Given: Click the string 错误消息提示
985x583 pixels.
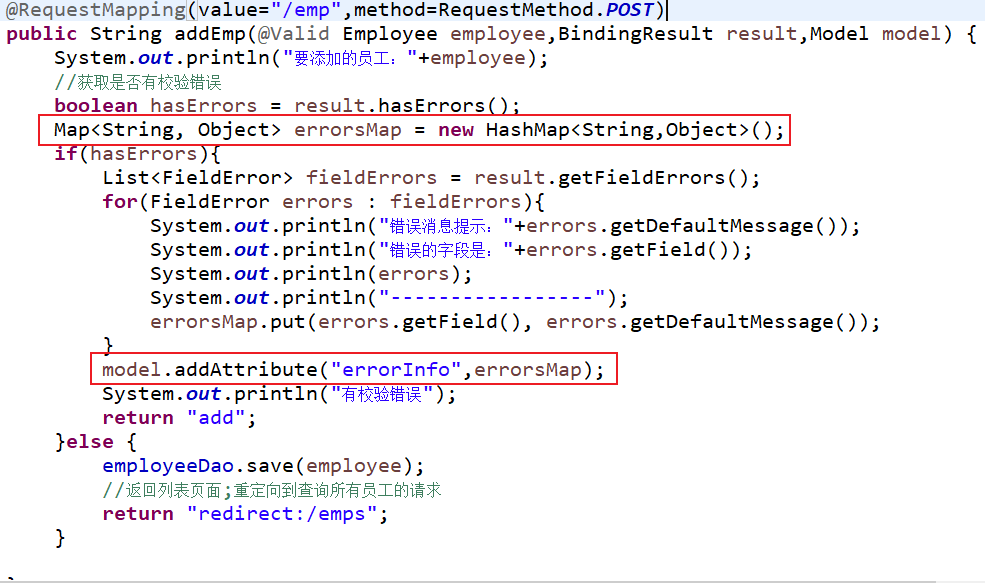Looking at the screenshot, I should pos(446,226).
